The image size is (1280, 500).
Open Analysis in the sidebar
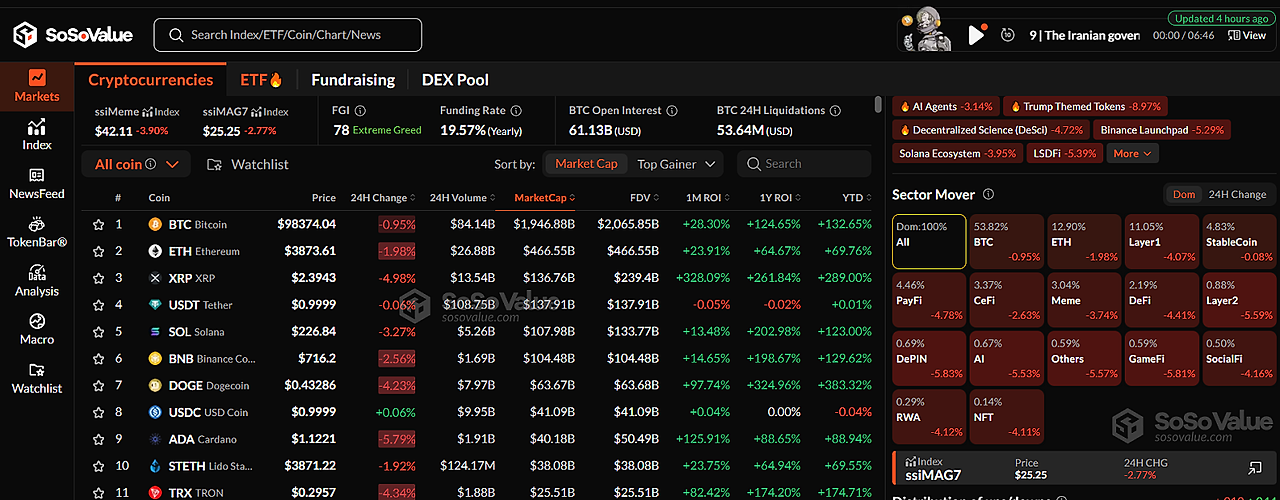(37, 281)
